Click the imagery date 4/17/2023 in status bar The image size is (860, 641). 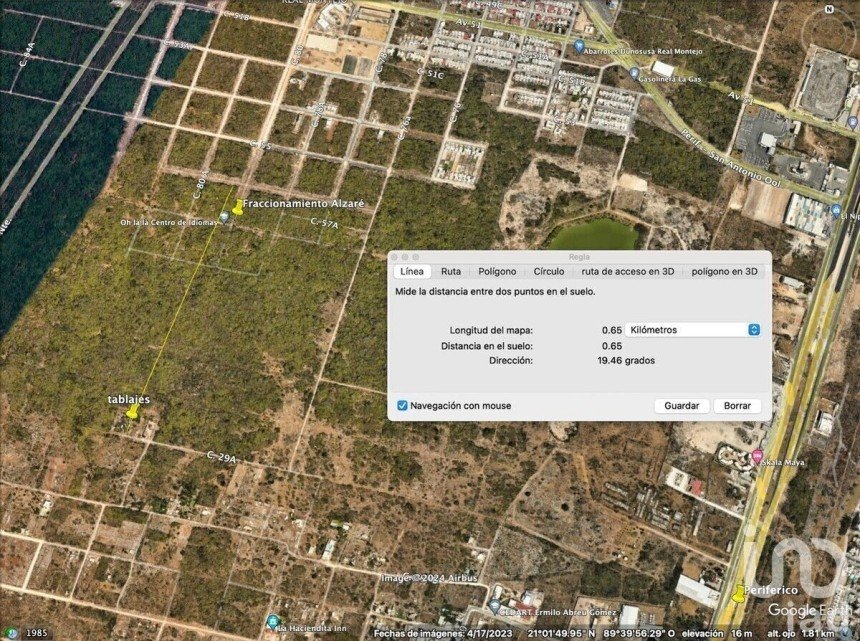(x=490, y=633)
